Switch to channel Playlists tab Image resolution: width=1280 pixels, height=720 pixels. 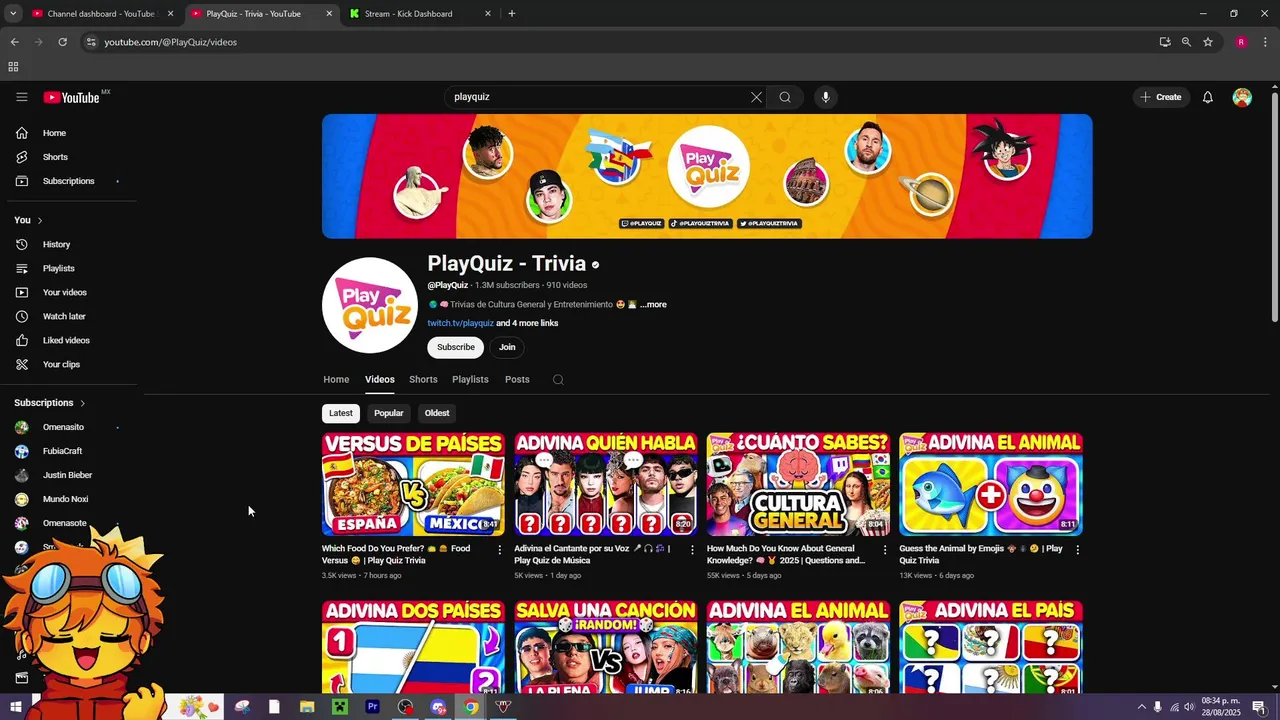coord(470,380)
